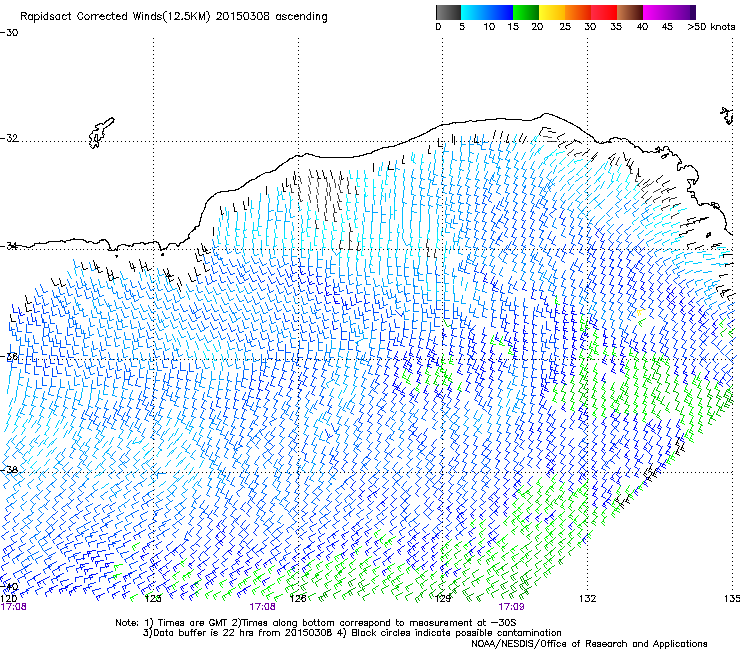Image resolution: width=740 pixels, height=650 pixels.
Task: Click the '135' longitude label
Action: (x=732, y=599)
